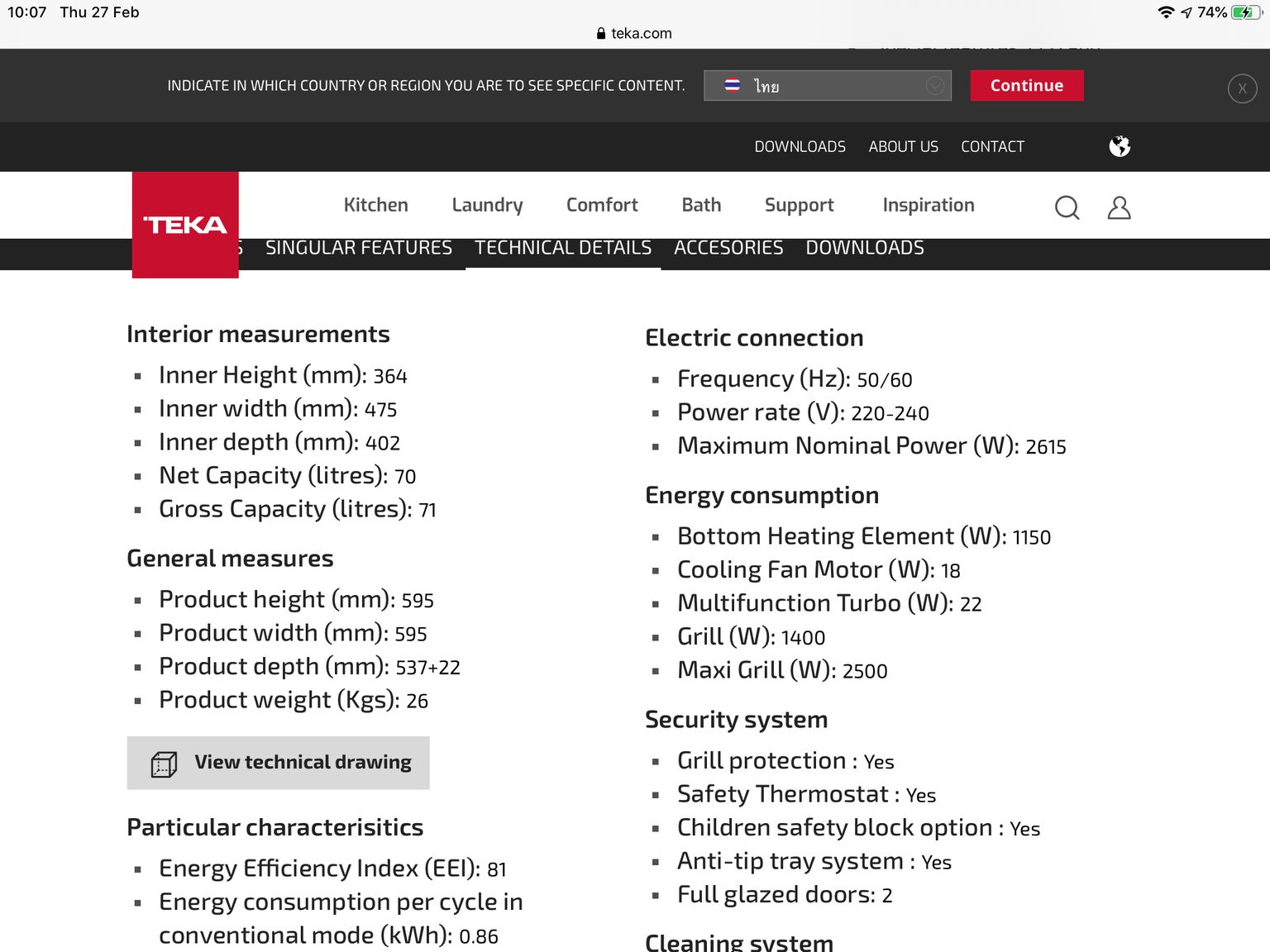Viewport: 1270px width, 952px height.
Task: Click Grill protection : Yes row
Action: (785, 761)
